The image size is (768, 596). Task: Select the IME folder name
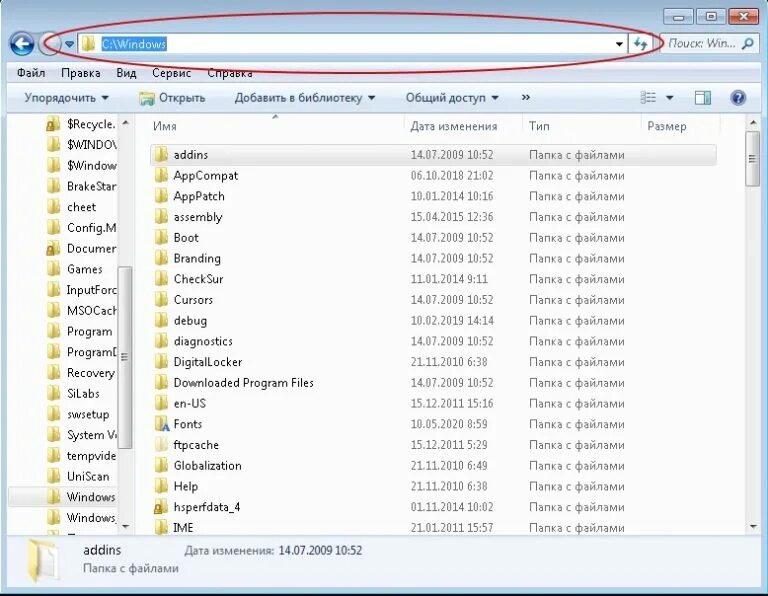point(183,527)
